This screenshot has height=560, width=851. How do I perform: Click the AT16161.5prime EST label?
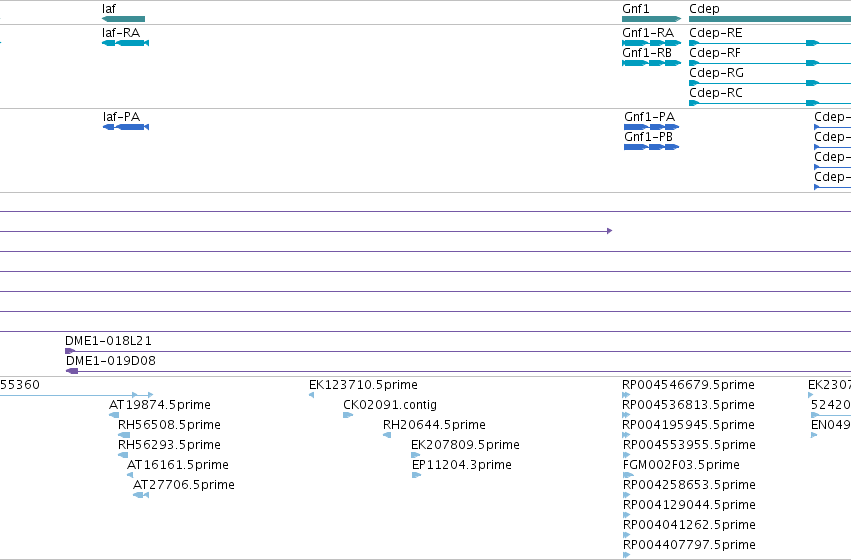(x=177, y=465)
